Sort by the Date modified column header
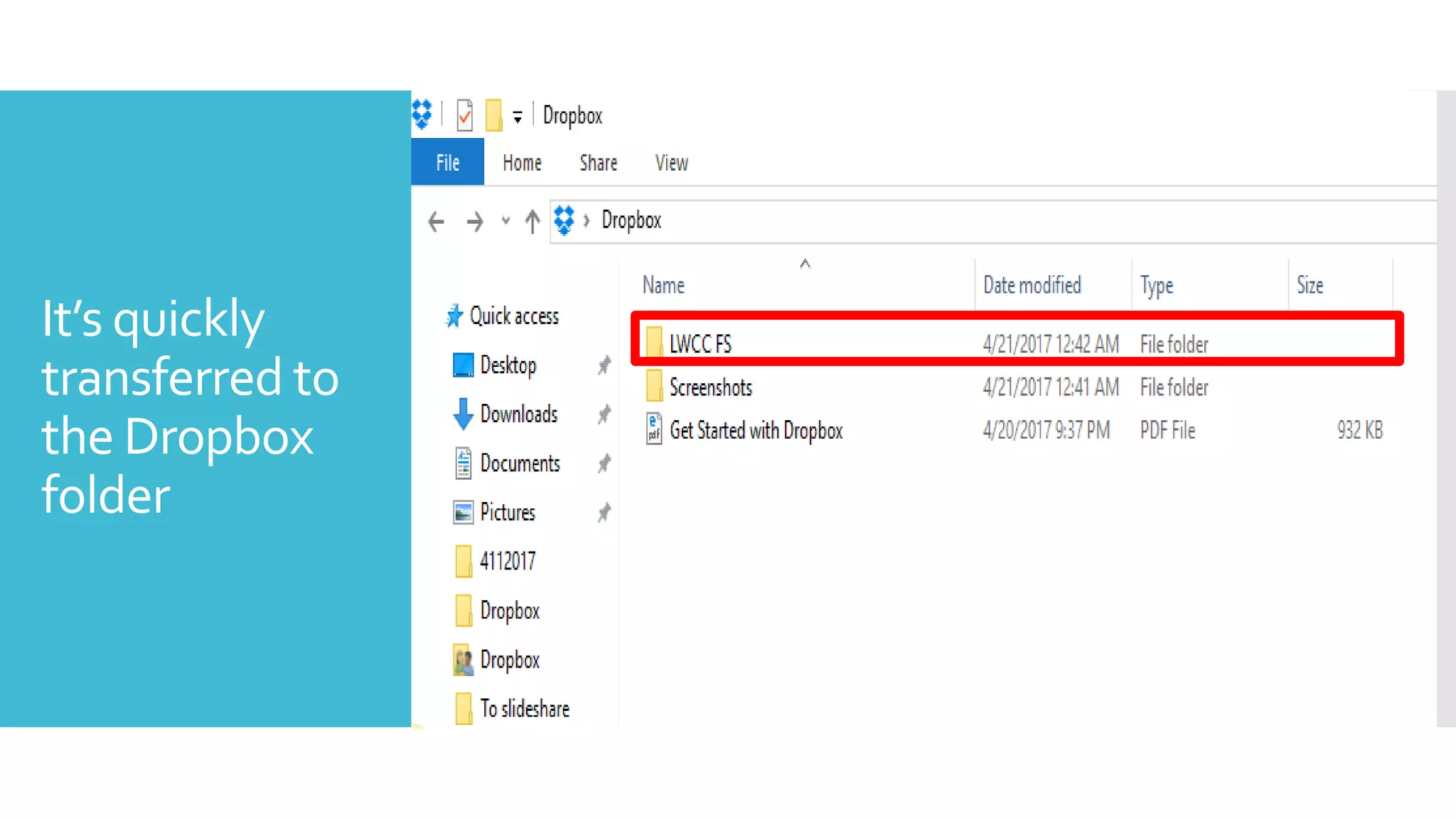1456x819 pixels. pos(1032,285)
